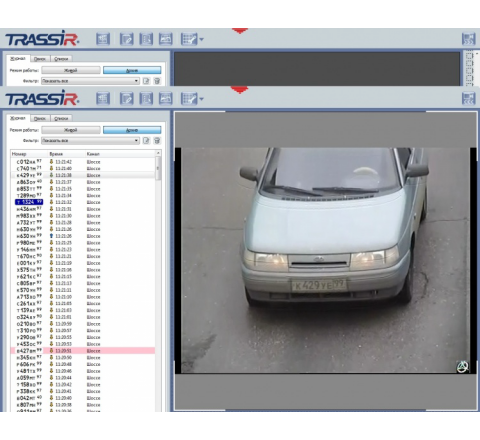Select the picture graph icon in the lower toolbar
This screenshot has width=480, height=440.
[166, 99]
